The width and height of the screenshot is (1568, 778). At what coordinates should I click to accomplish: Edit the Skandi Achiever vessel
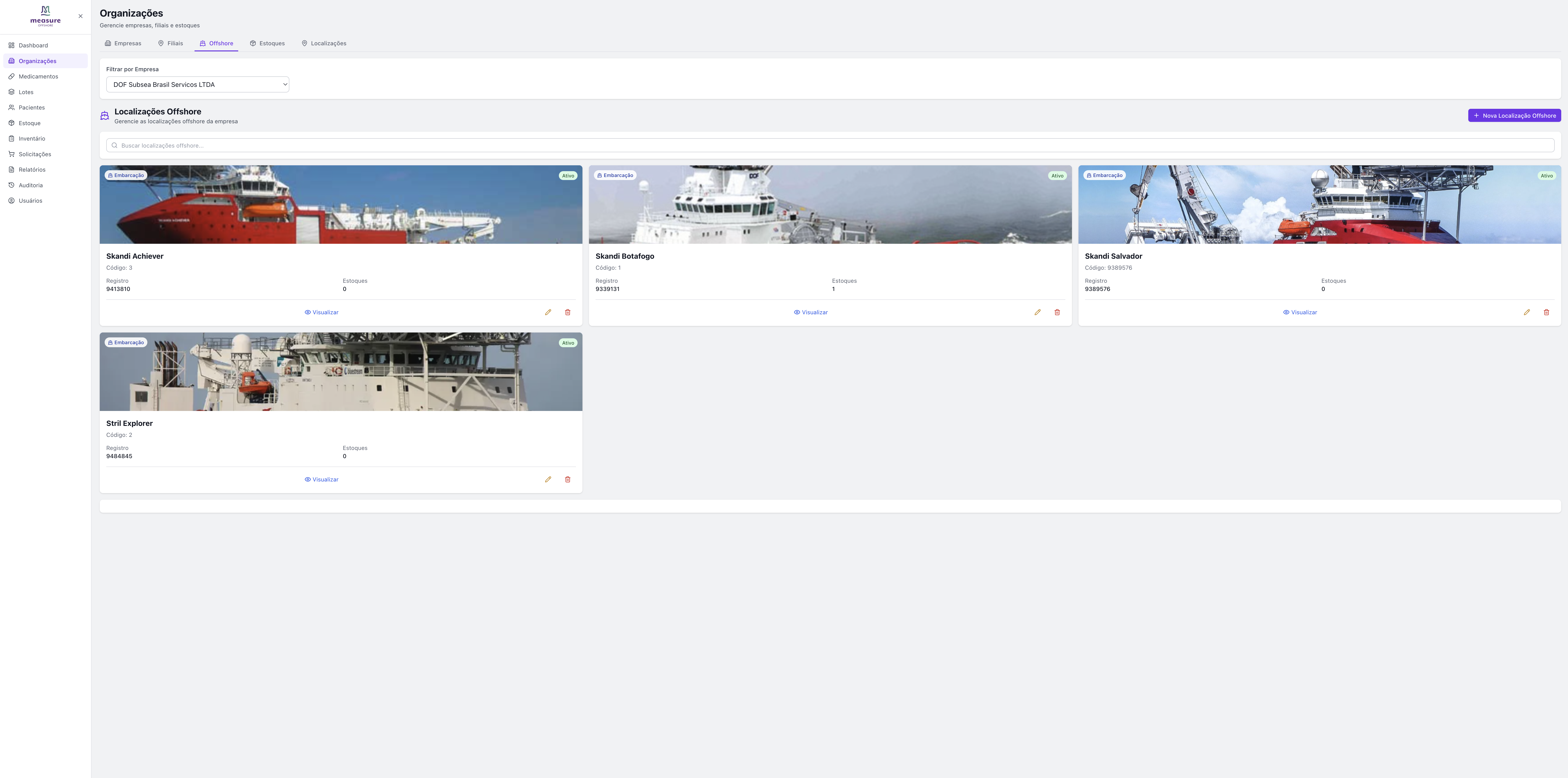click(x=548, y=312)
